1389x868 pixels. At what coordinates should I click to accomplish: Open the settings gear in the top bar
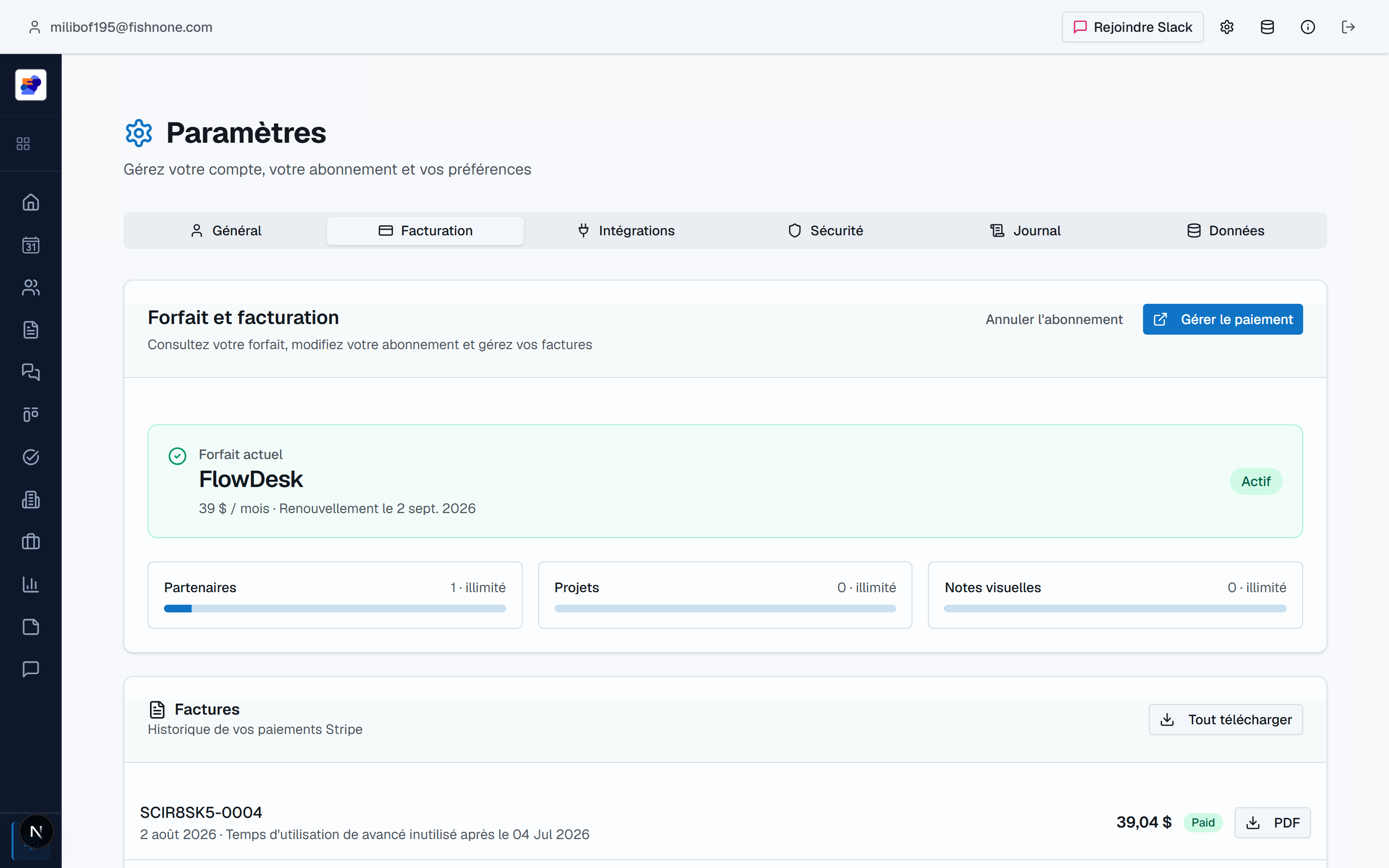[x=1226, y=27]
